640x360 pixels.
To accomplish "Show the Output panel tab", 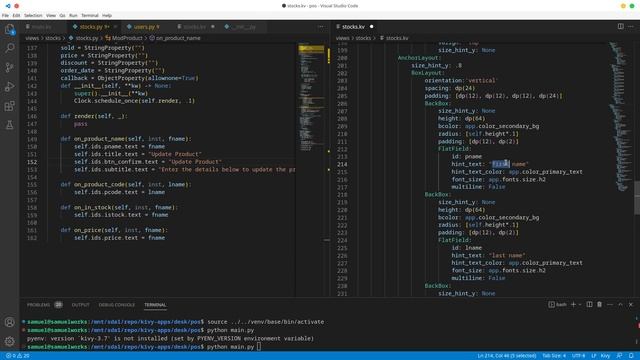I will tap(80, 305).
